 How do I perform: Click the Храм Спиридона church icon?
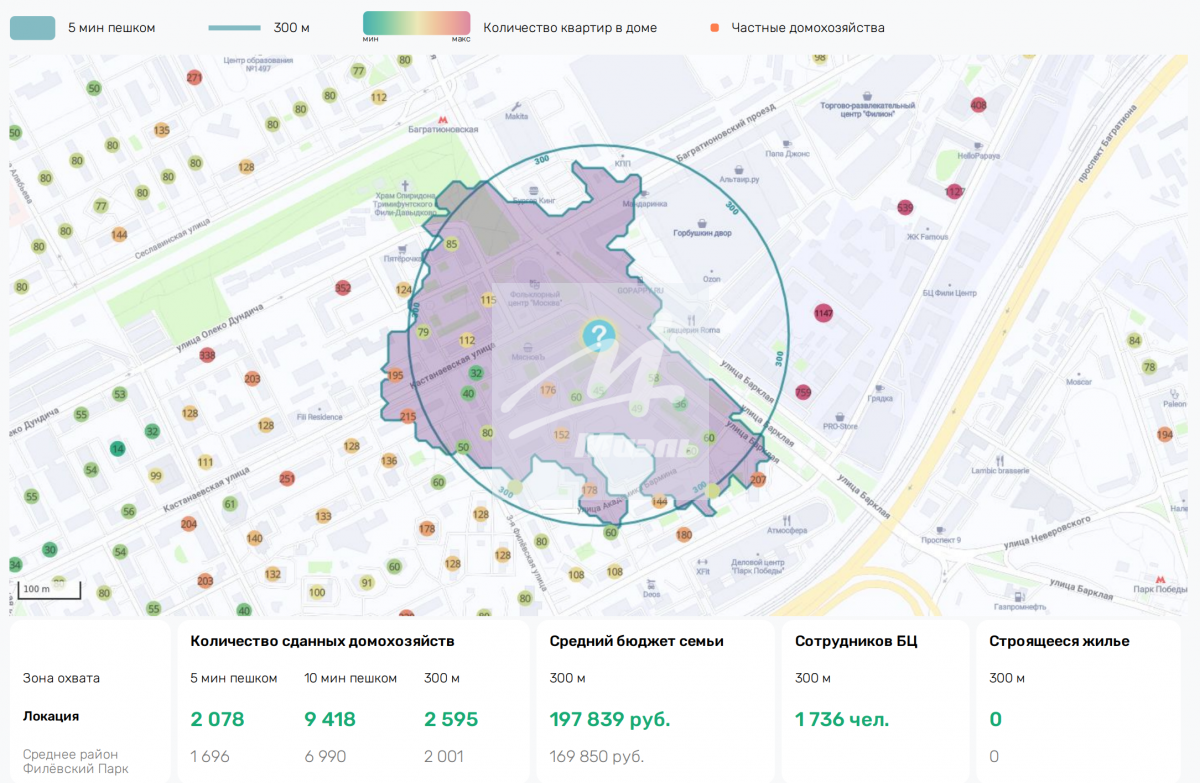coord(405,185)
